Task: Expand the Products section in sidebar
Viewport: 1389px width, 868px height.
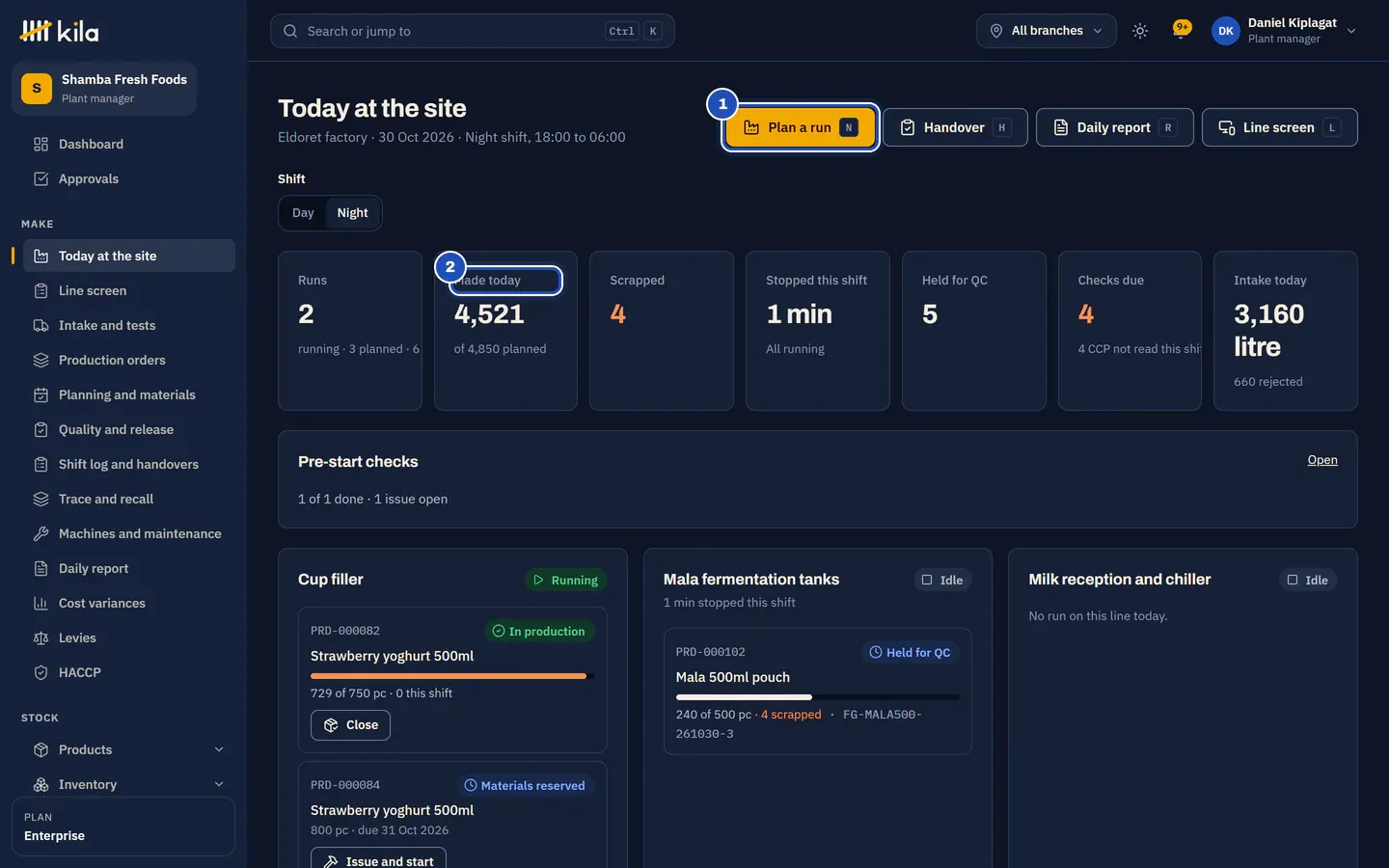Action: [129, 749]
